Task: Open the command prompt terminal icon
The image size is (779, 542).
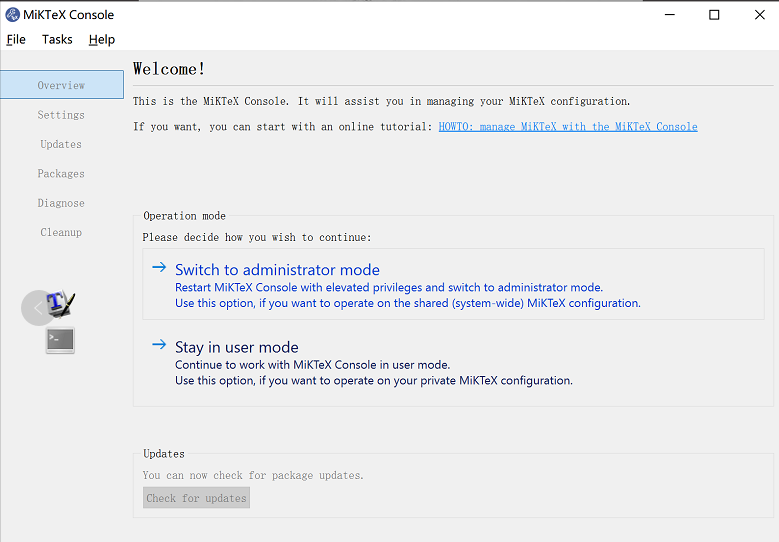Action: click(x=60, y=340)
